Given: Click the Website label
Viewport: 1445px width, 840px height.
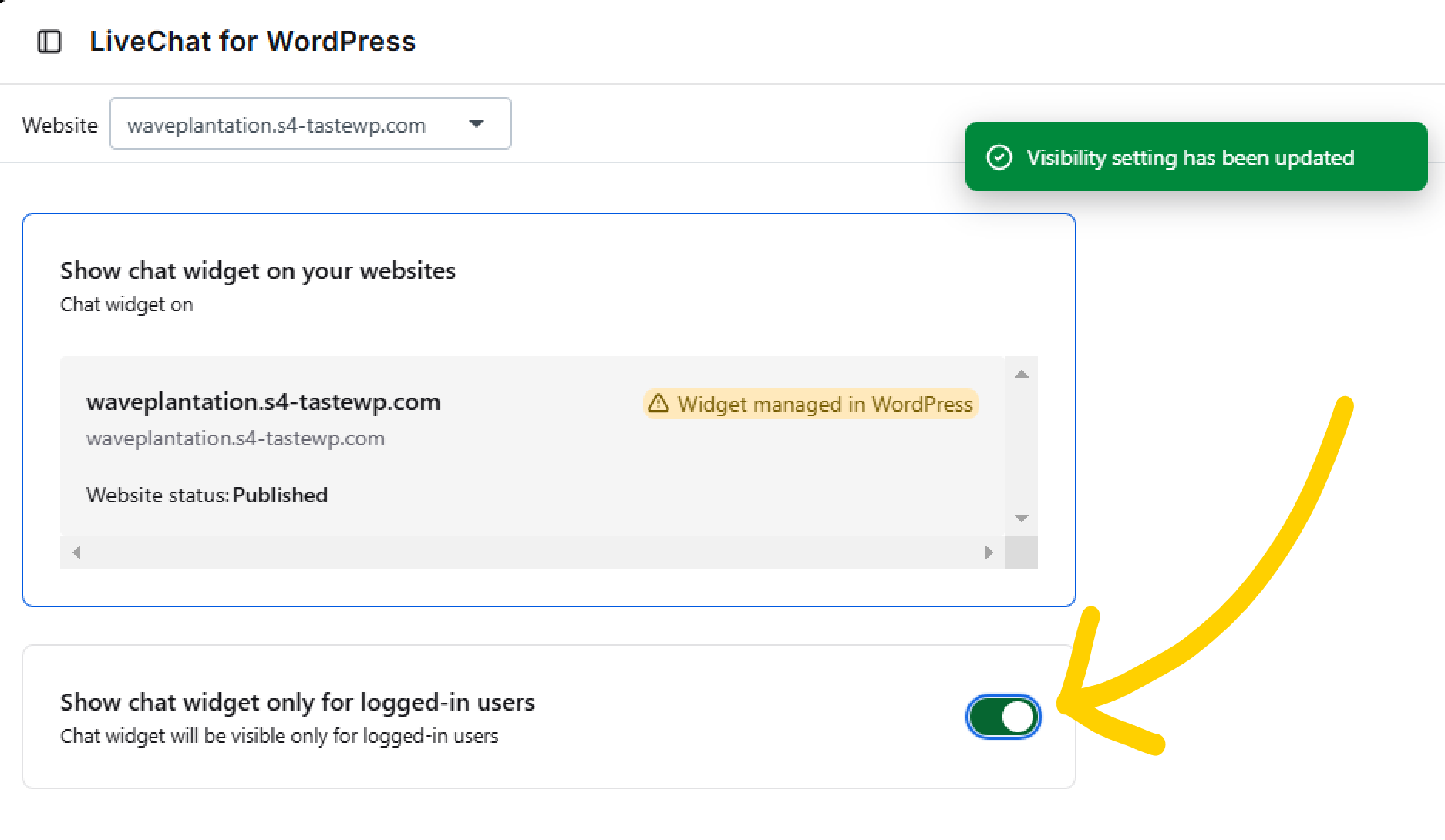Looking at the screenshot, I should coord(59,125).
